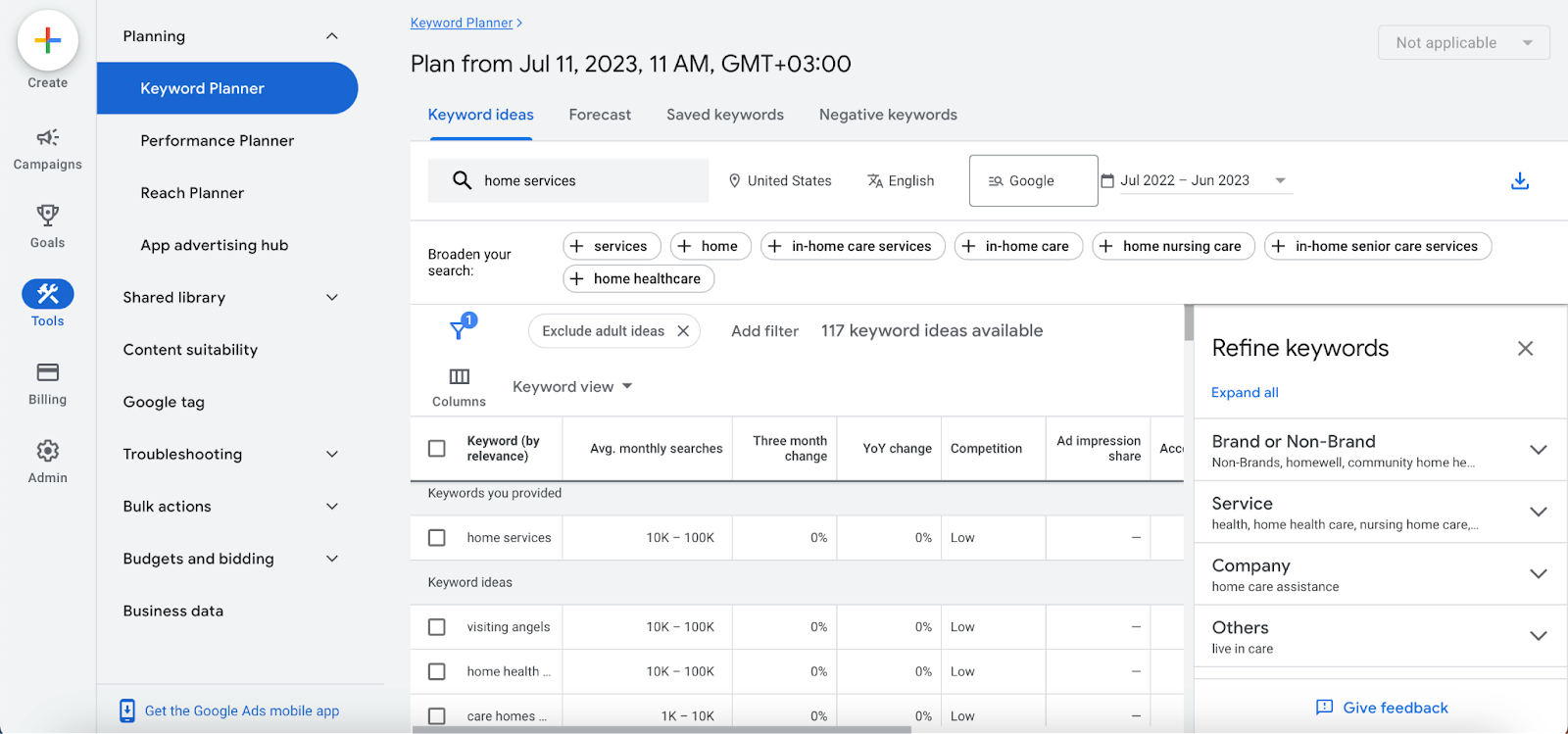Open the Negative keywords tab
This screenshot has height=734, width=1568.
click(888, 115)
